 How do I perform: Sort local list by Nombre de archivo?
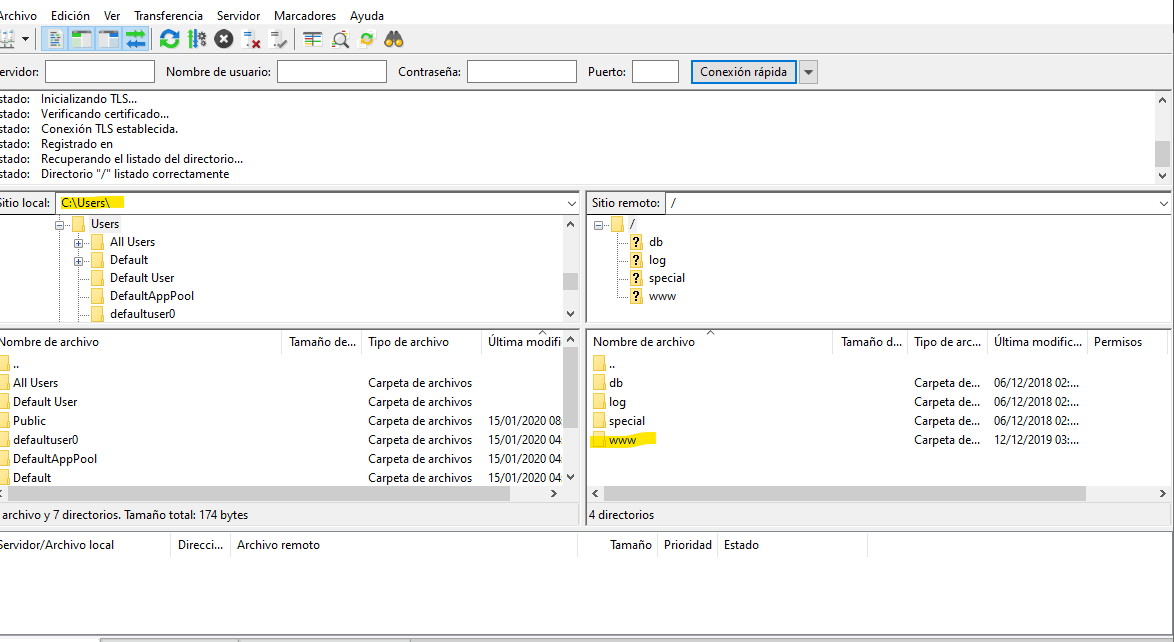(141, 342)
